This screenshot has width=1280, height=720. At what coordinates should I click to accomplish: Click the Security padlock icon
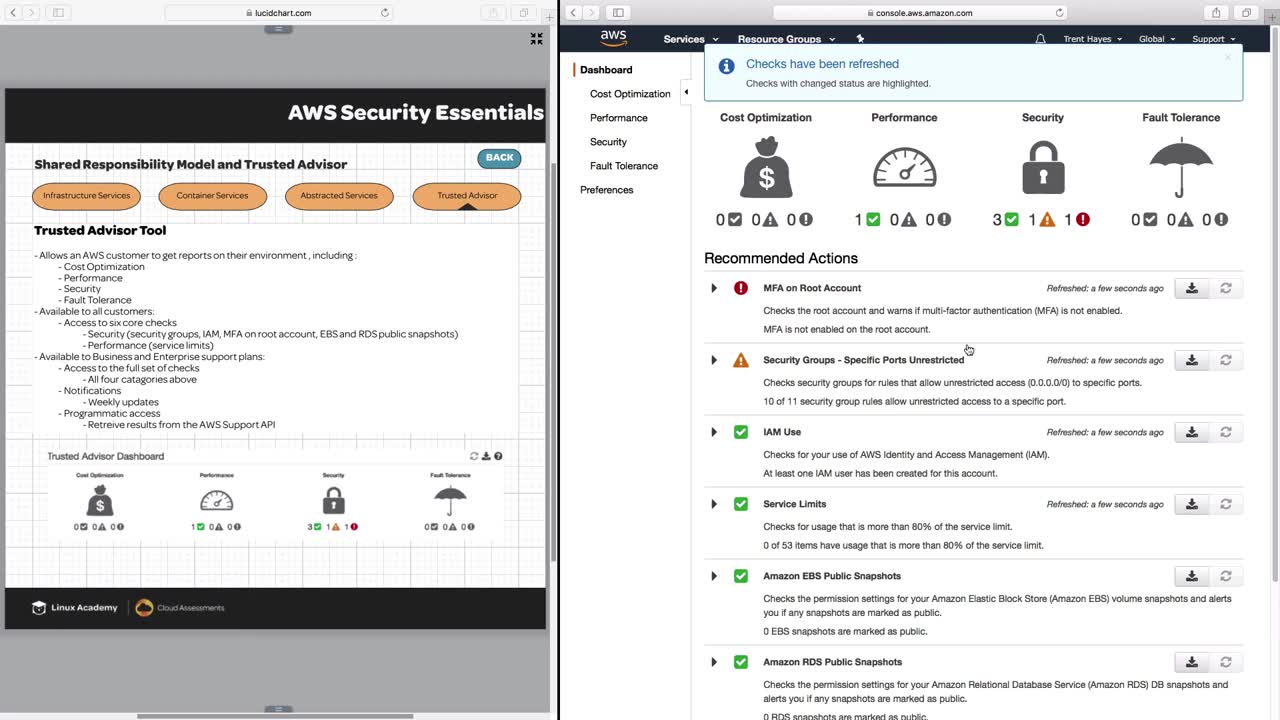click(x=1043, y=167)
